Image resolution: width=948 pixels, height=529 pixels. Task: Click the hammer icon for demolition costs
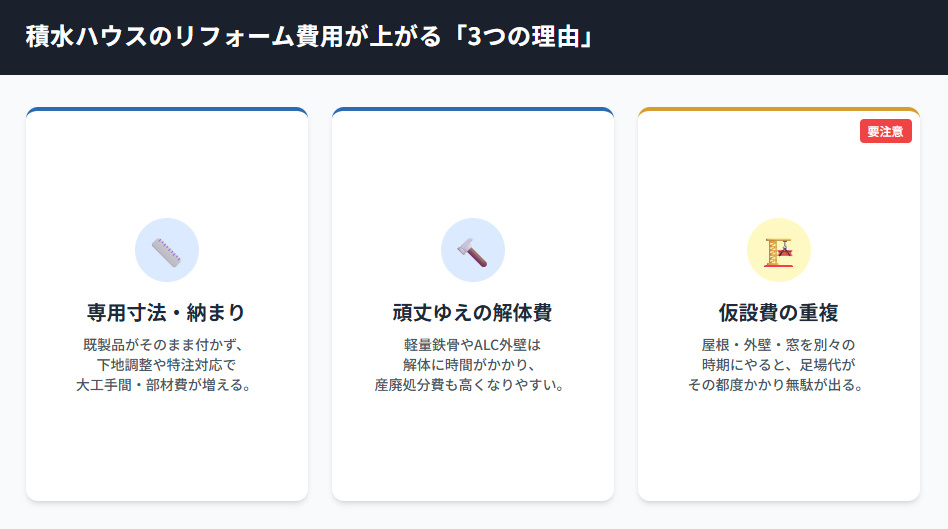[x=472, y=250]
